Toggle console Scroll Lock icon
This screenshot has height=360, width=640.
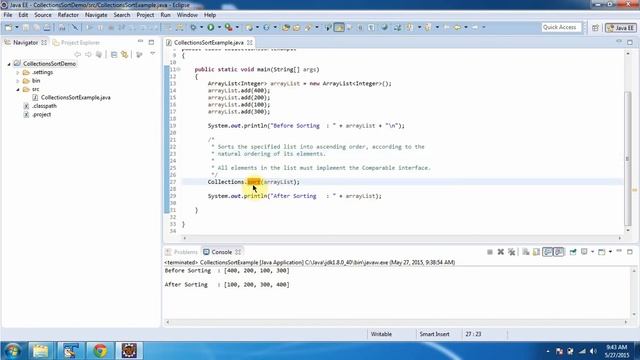(536, 252)
